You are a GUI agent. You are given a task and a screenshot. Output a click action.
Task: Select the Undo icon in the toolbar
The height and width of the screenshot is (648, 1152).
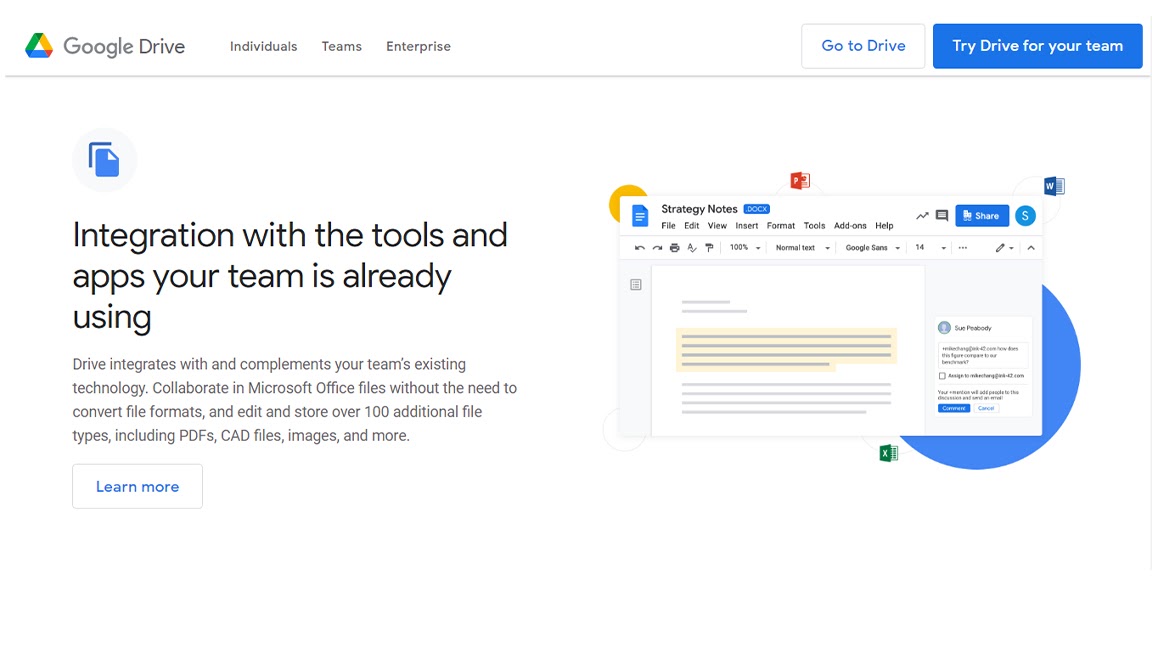[x=639, y=247]
